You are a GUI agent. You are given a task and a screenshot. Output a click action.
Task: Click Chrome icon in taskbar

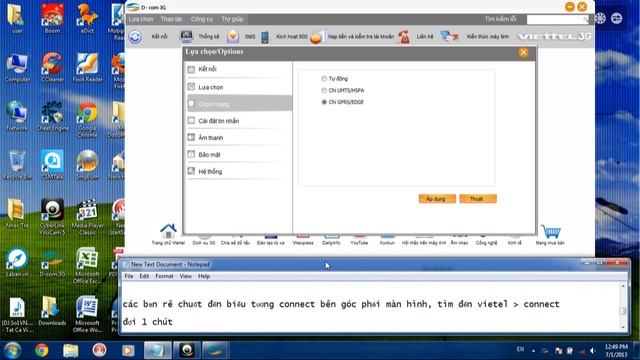pyautogui.click(x=41, y=350)
